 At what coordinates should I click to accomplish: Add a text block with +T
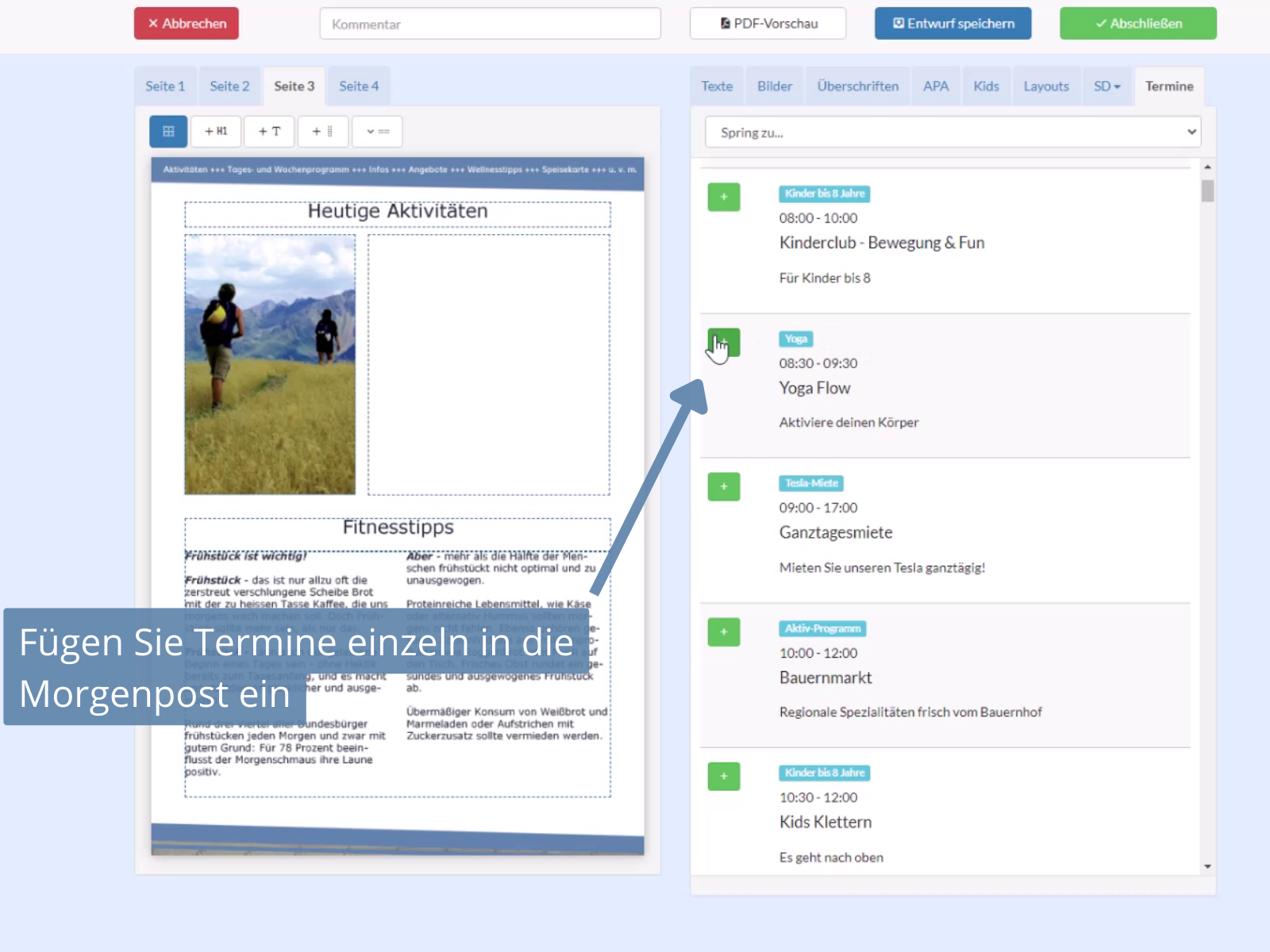(269, 132)
